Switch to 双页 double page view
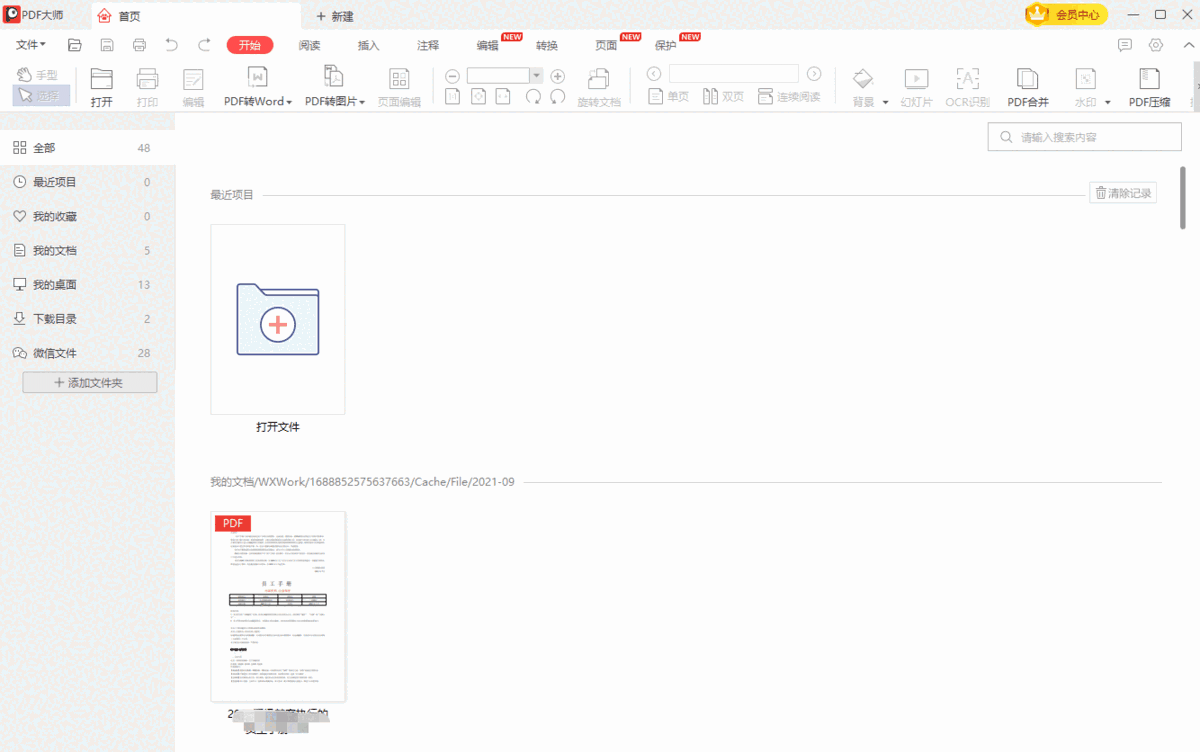 click(723, 97)
